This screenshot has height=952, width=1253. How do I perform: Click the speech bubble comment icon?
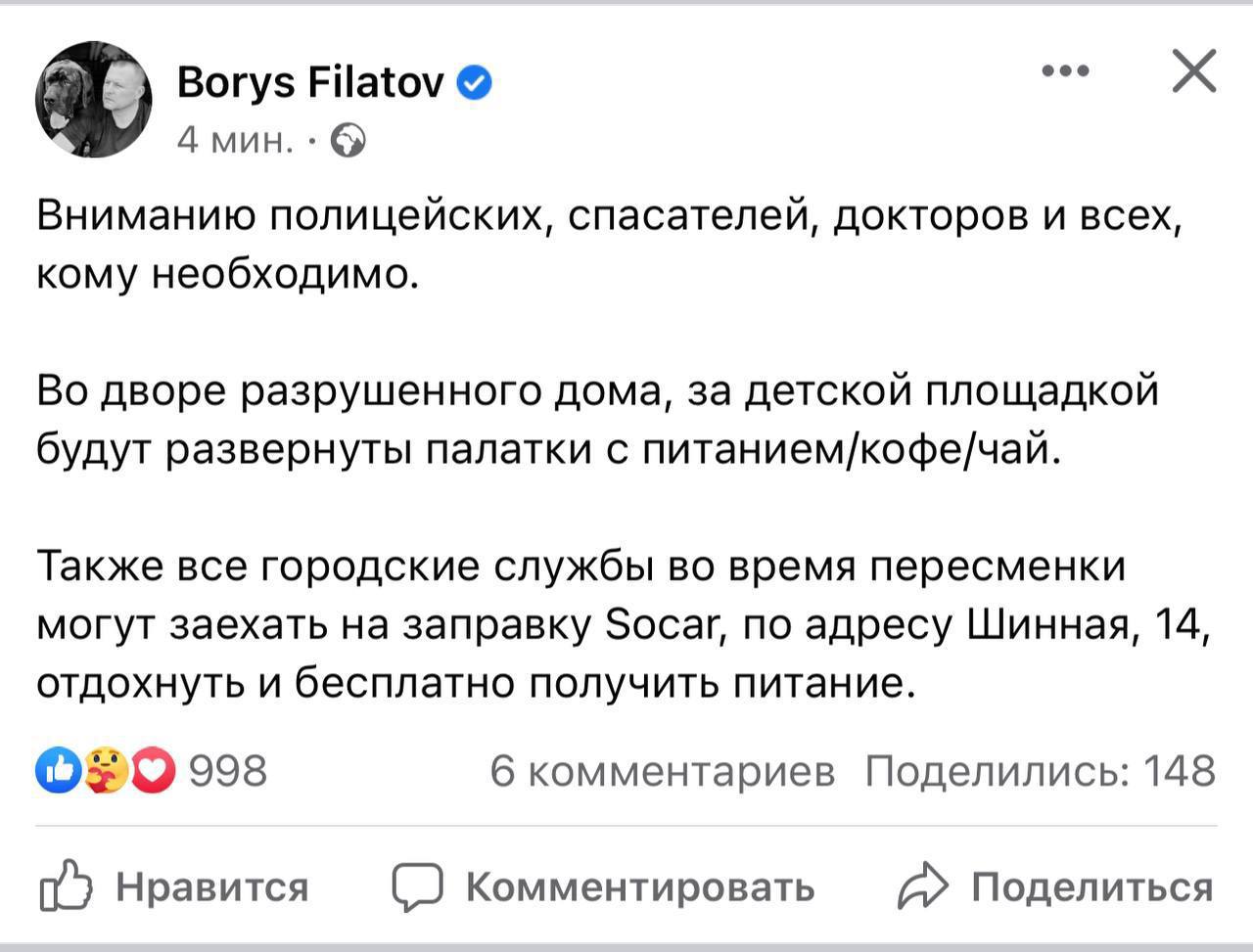point(417,886)
